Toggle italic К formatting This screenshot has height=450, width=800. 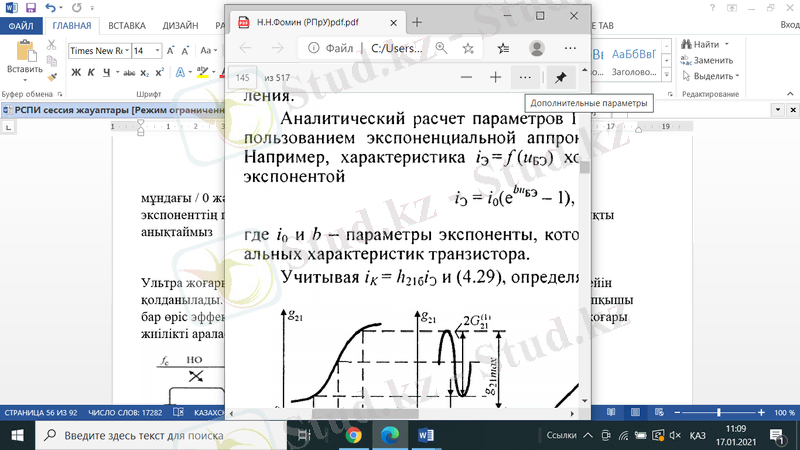point(91,72)
